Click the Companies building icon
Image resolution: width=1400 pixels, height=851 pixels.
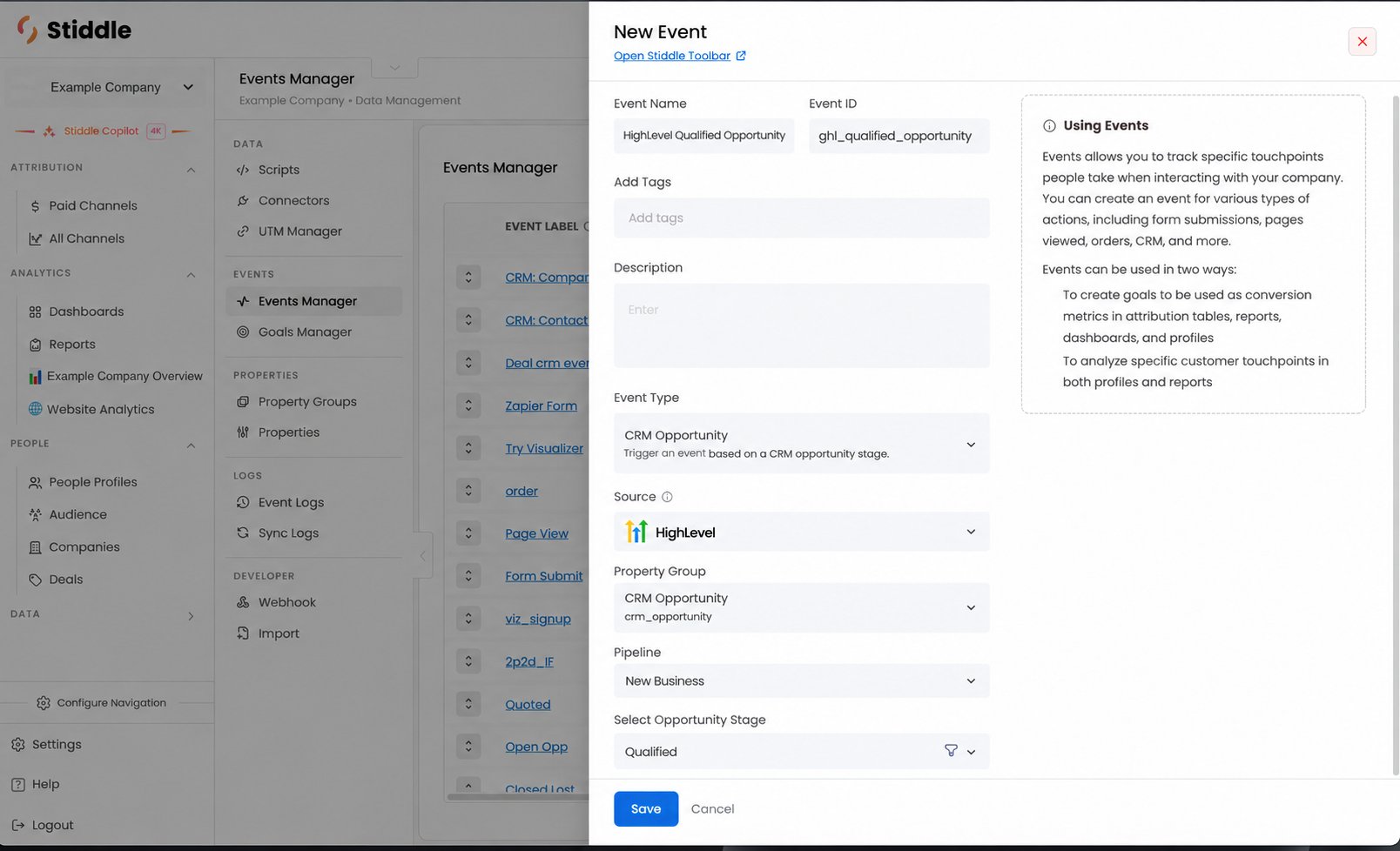35,547
